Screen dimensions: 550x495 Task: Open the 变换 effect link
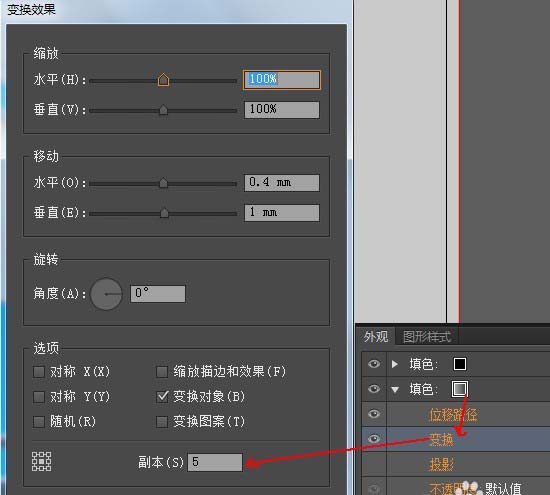pyautogui.click(x=441, y=440)
